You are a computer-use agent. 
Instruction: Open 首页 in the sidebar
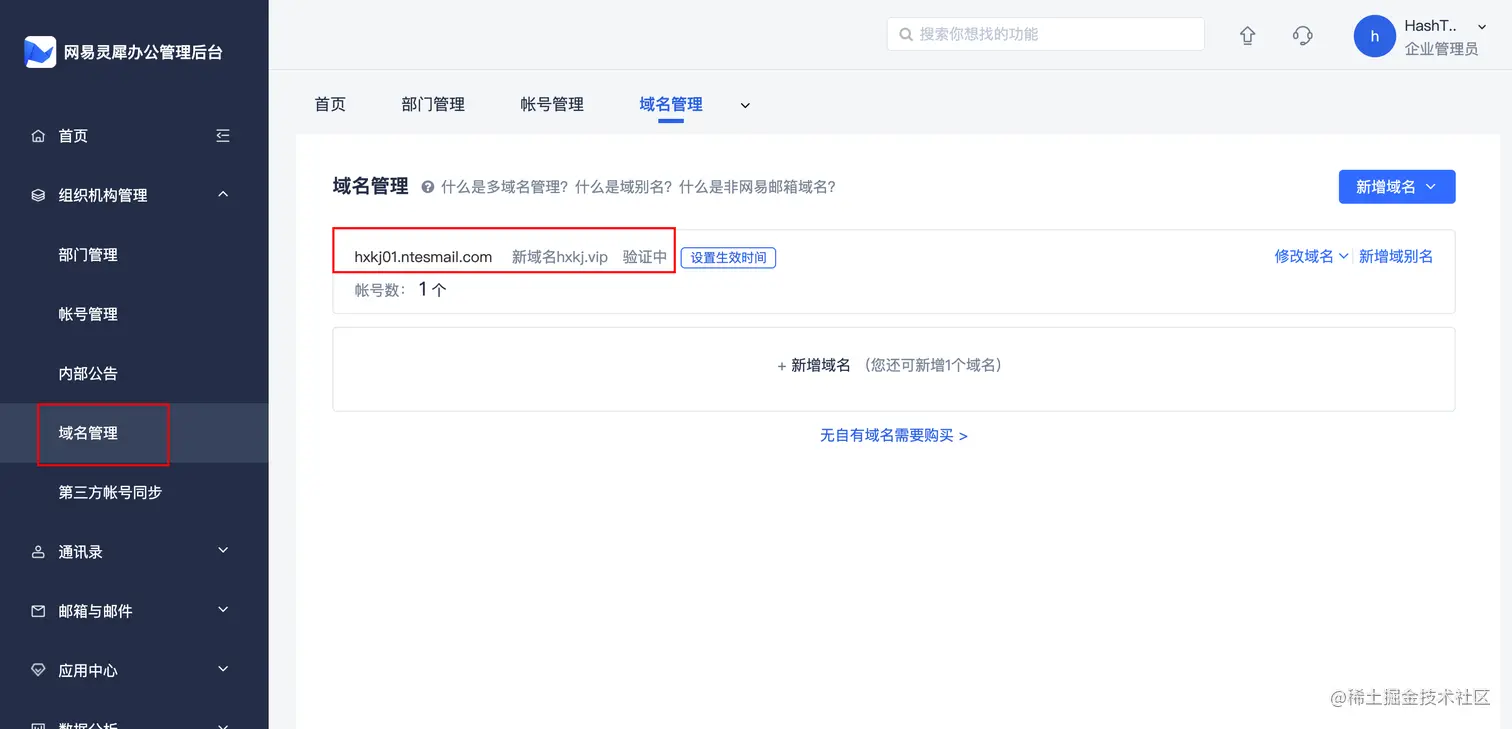73,136
